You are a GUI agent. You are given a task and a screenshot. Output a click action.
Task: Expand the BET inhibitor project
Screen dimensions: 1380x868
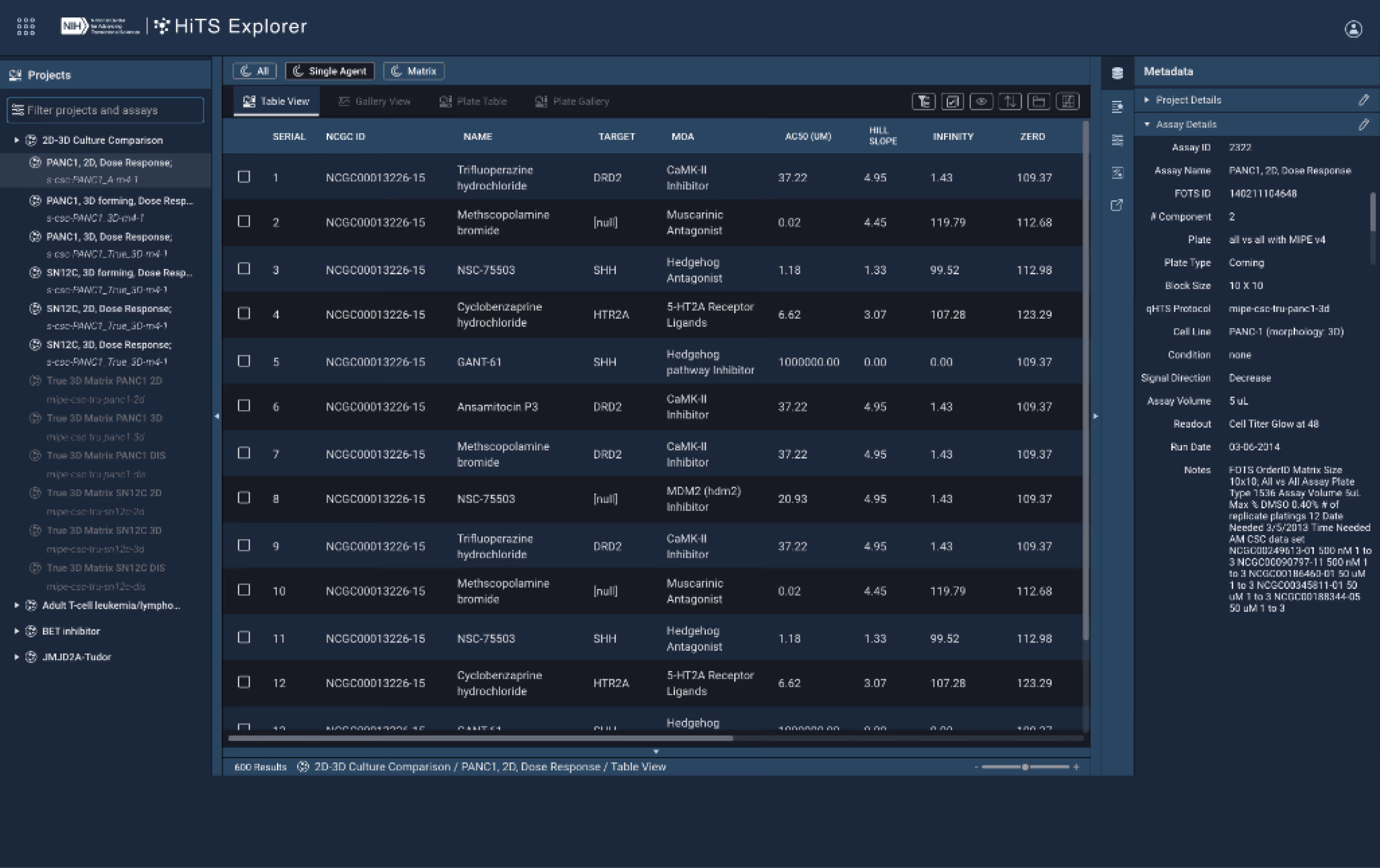[16, 631]
